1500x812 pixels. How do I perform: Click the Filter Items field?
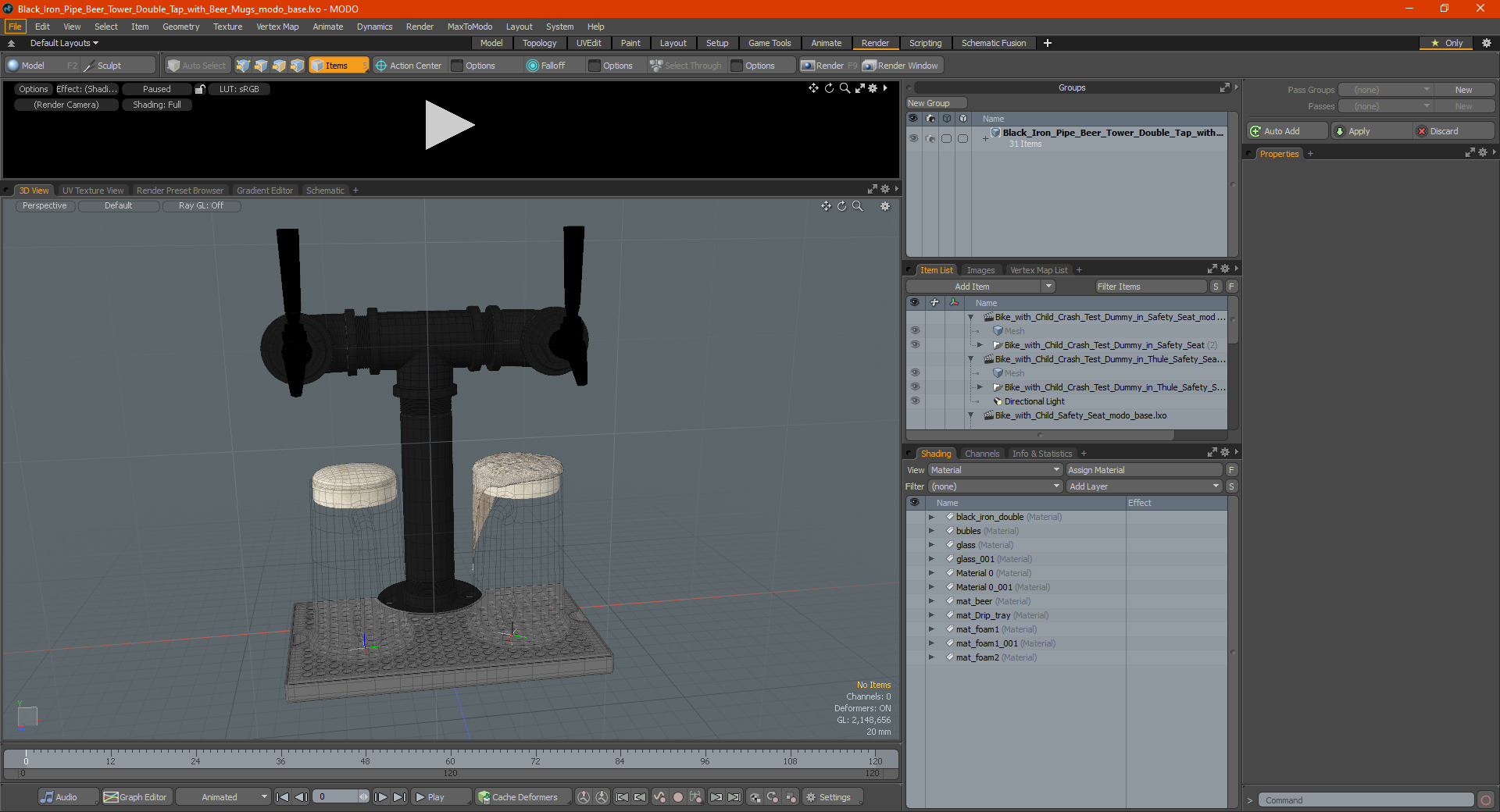pyautogui.click(x=1151, y=287)
